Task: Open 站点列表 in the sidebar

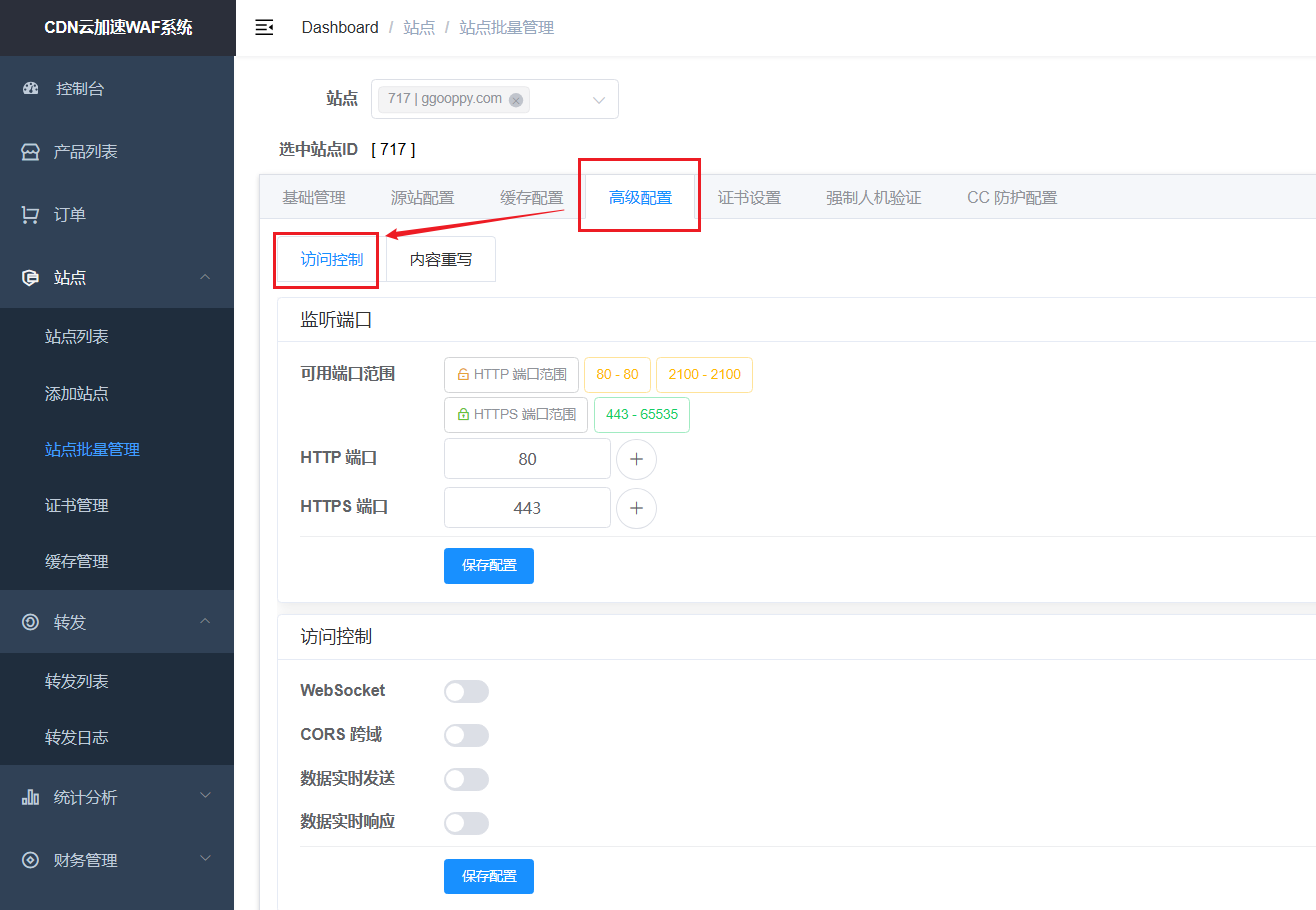Action: click(77, 337)
